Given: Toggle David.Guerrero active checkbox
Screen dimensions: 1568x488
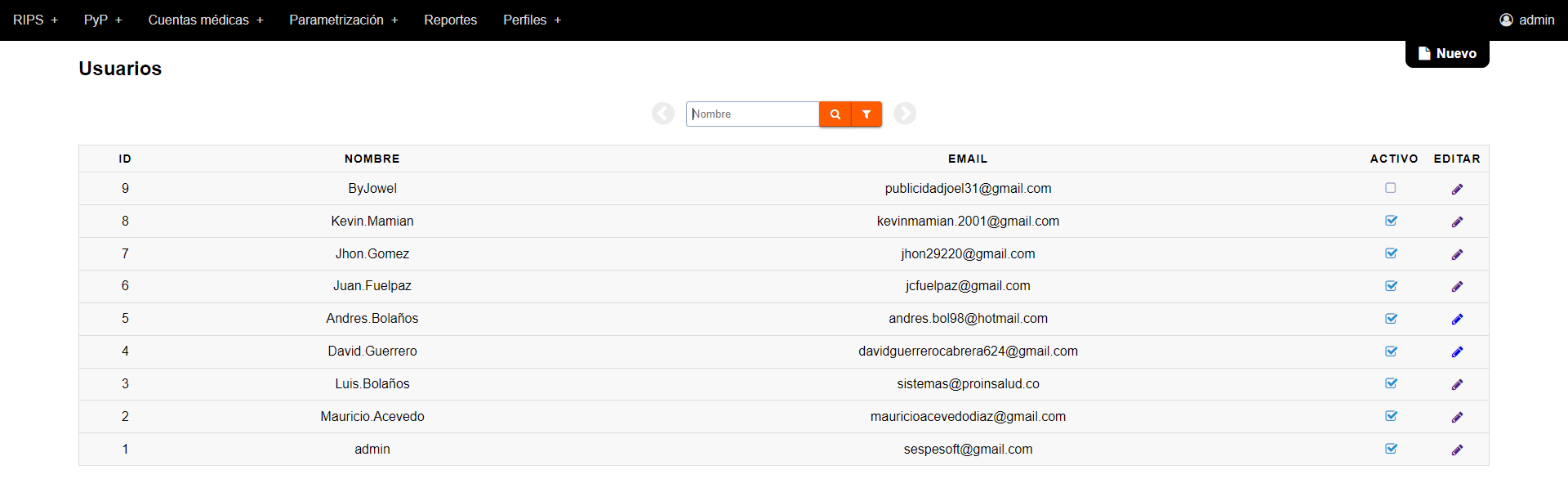Looking at the screenshot, I should 1391,351.
